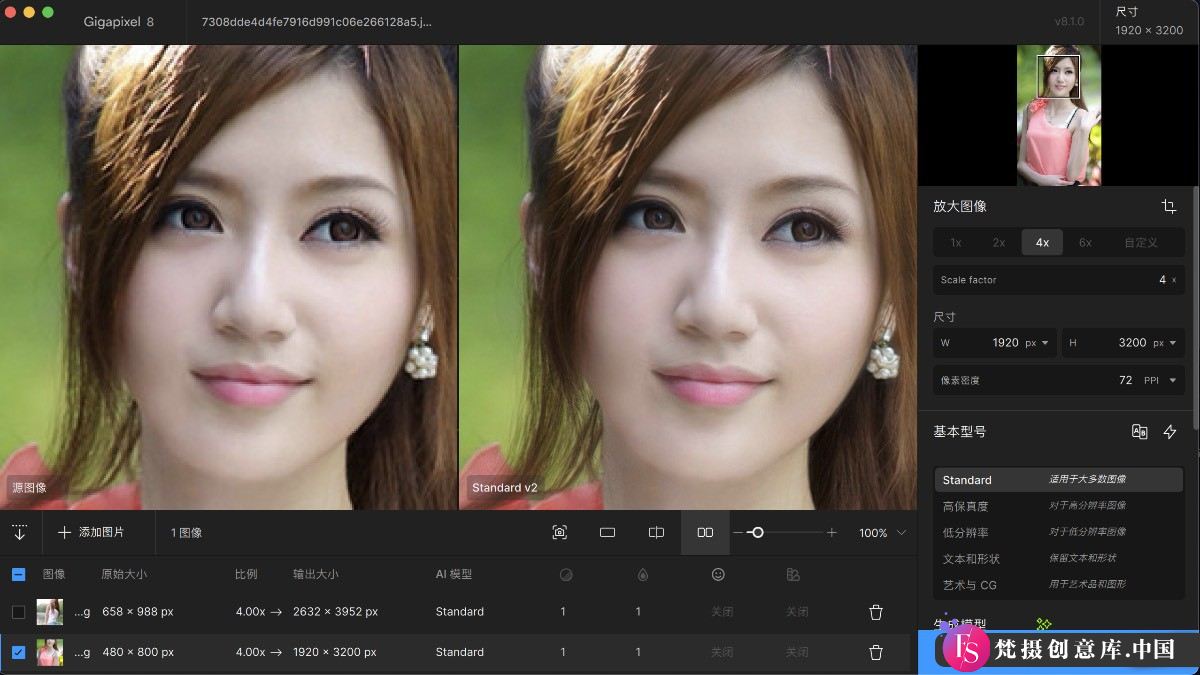Screen dimensions: 1200x675
Task: Click the zoom slider handle
Action: pyautogui.click(x=757, y=533)
